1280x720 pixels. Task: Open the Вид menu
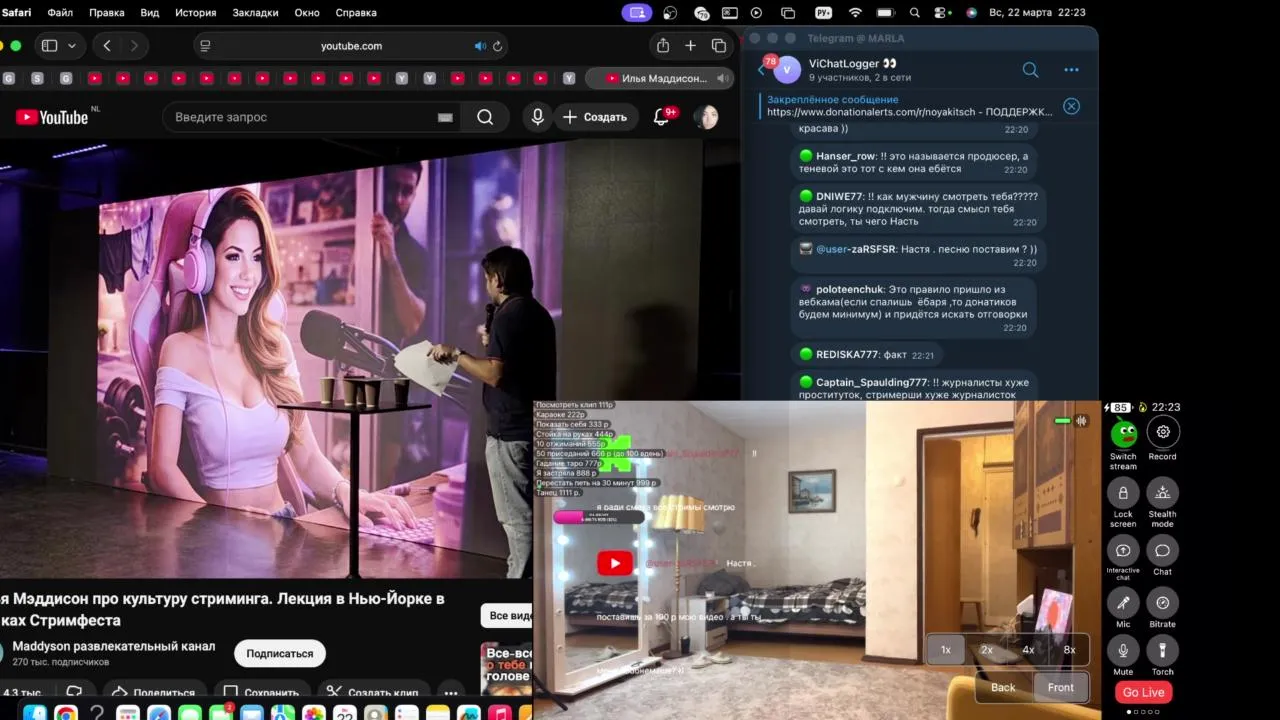(150, 13)
